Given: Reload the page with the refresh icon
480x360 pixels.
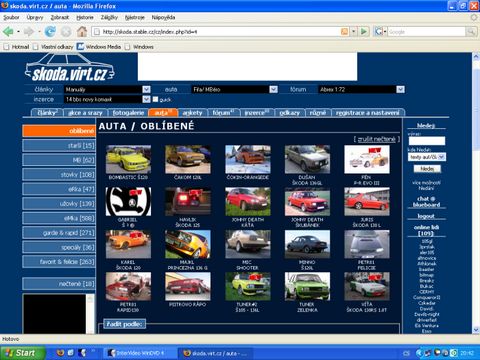Looking at the screenshot, I should pyautogui.click(x=50, y=32).
